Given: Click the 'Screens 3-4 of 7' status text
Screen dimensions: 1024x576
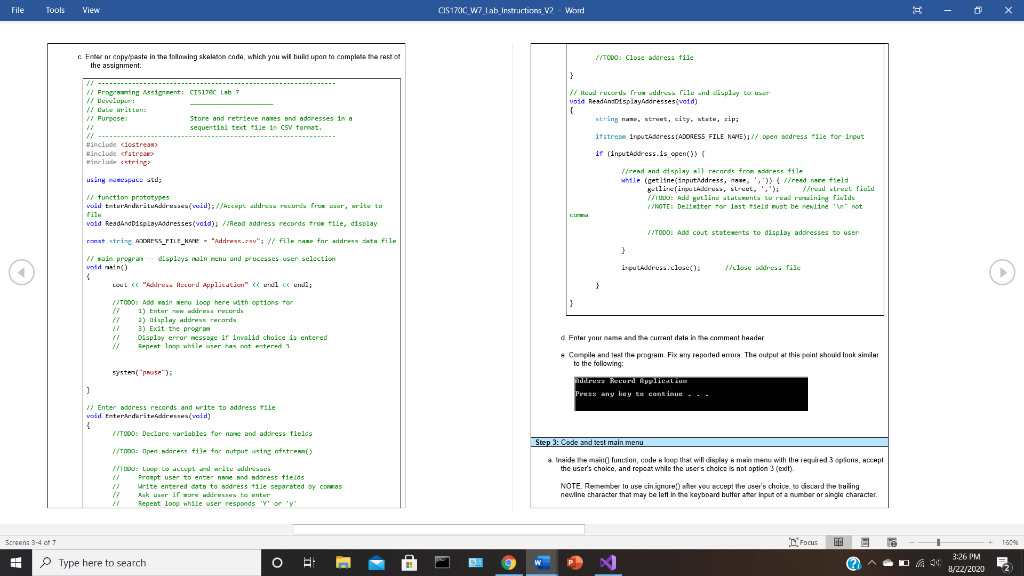Looking at the screenshot, I should click(31, 542).
